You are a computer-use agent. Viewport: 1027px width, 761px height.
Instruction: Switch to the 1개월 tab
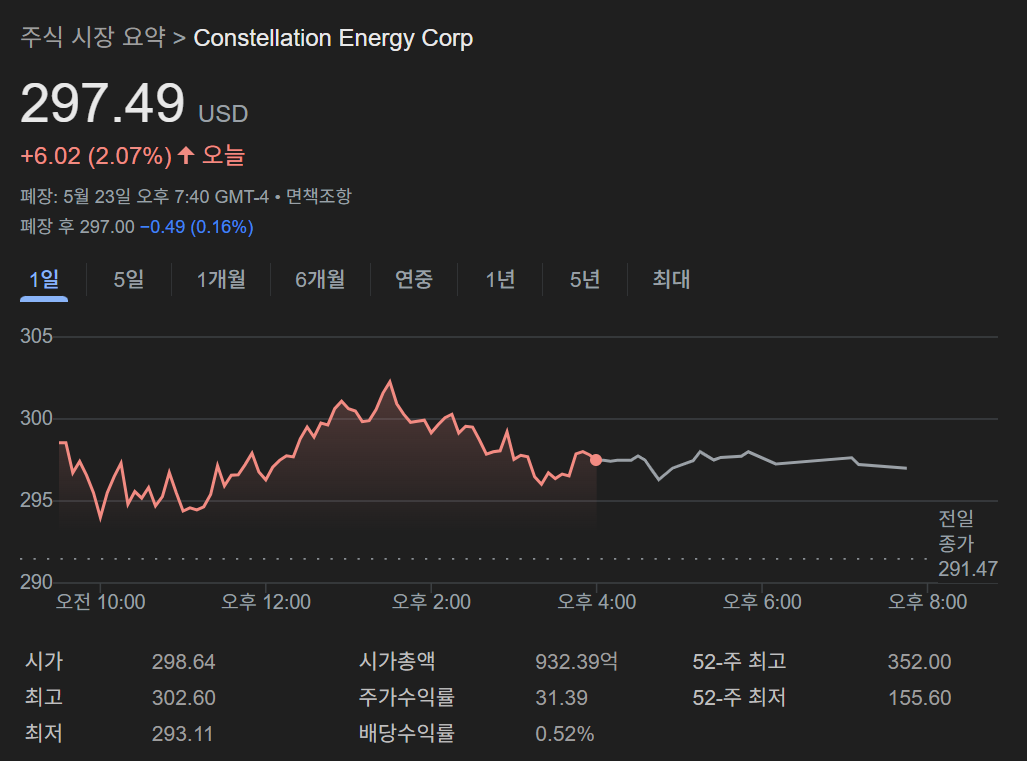(221, 280)
